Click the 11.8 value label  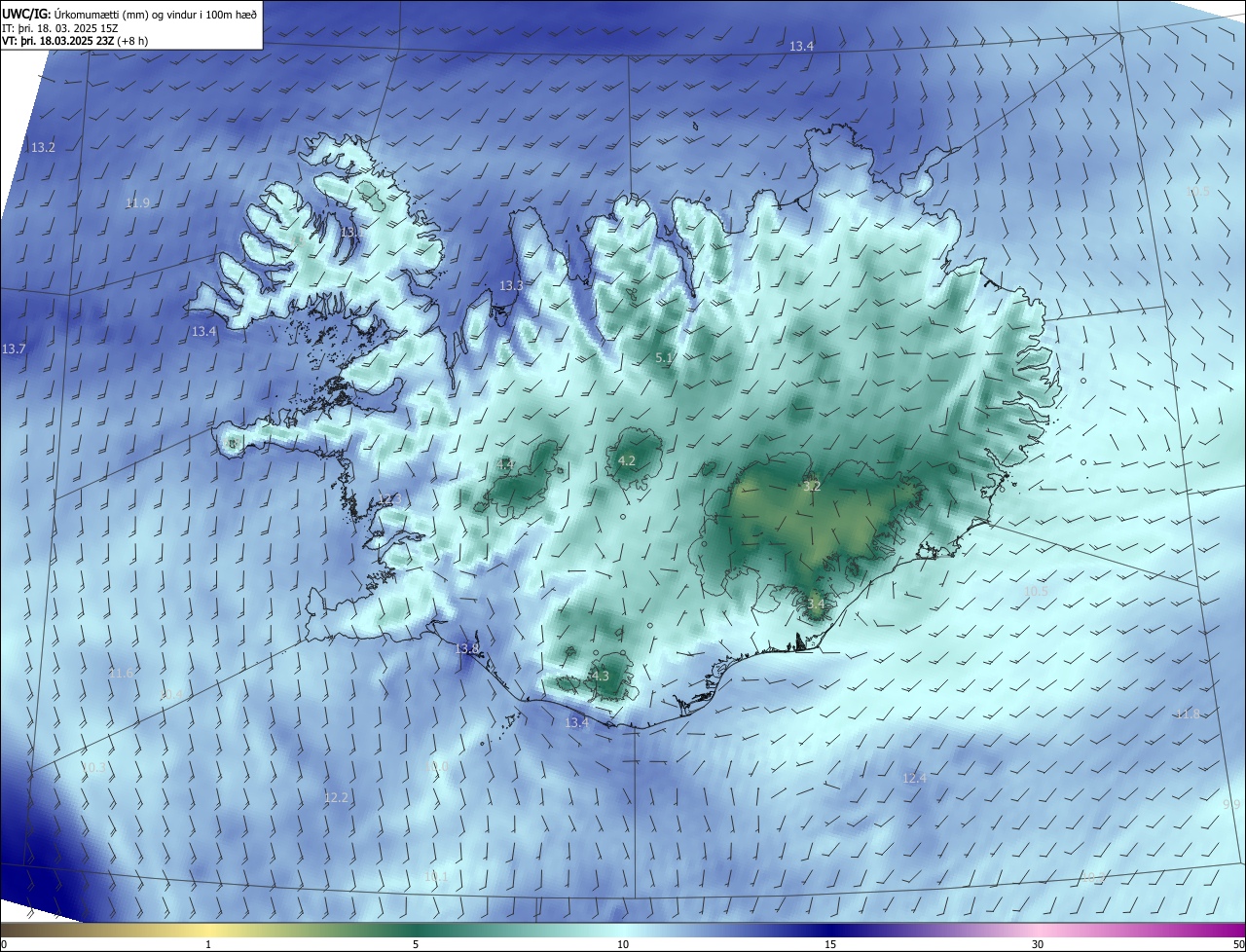click(1188, 714)
